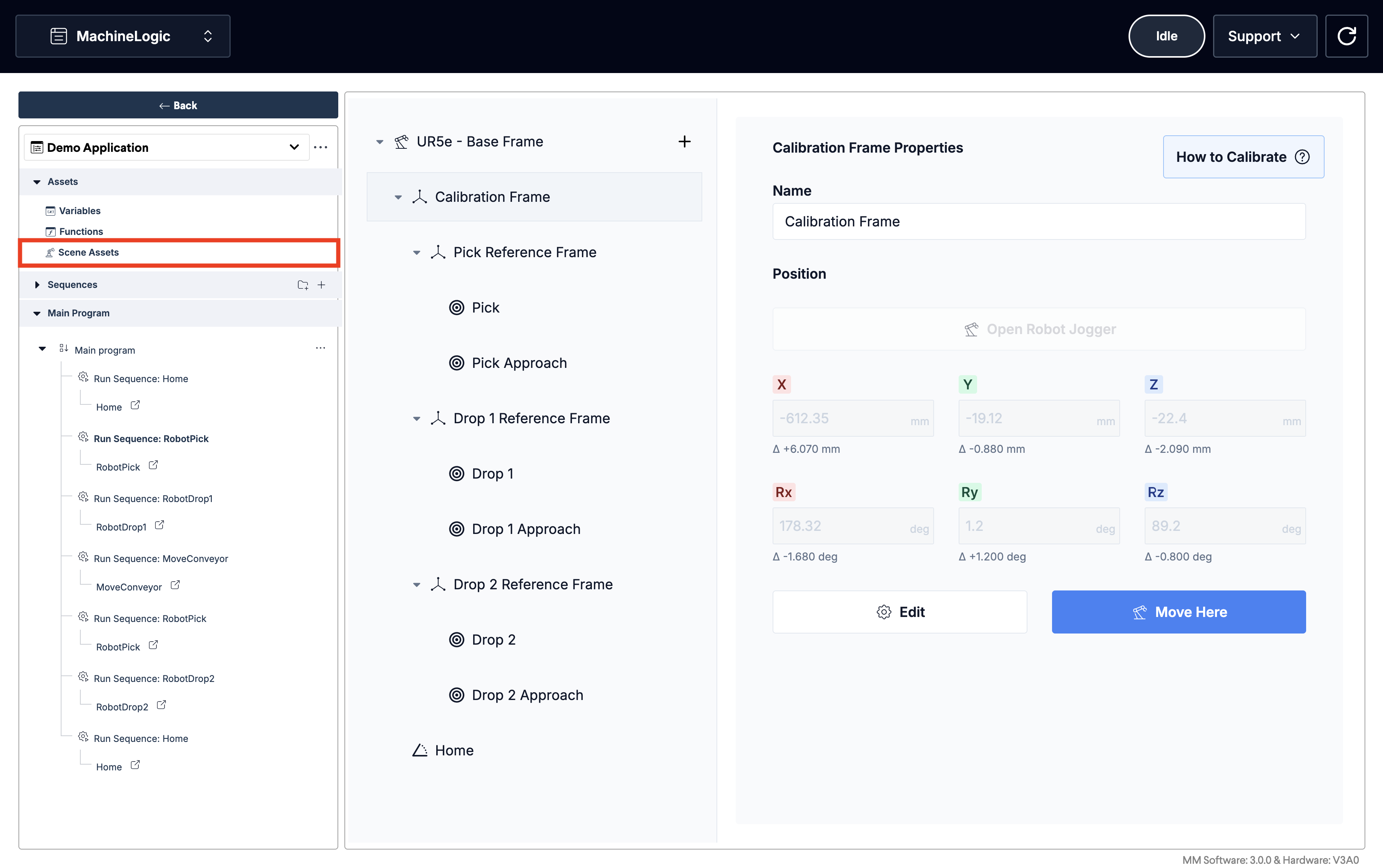1383x868 pixels.
Task: Open the Support menu
Action: coord(1264,36)
